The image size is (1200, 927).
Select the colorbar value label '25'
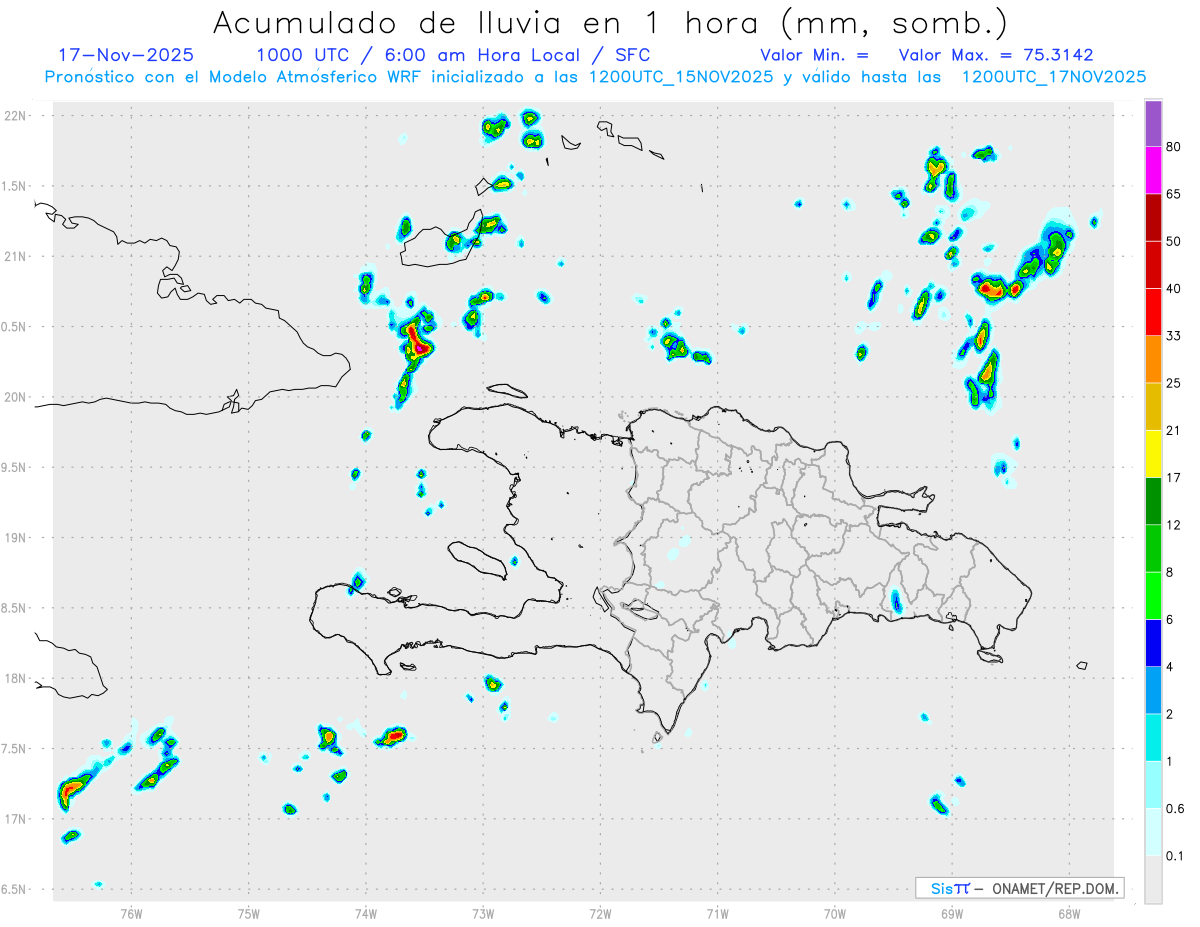1174,383
